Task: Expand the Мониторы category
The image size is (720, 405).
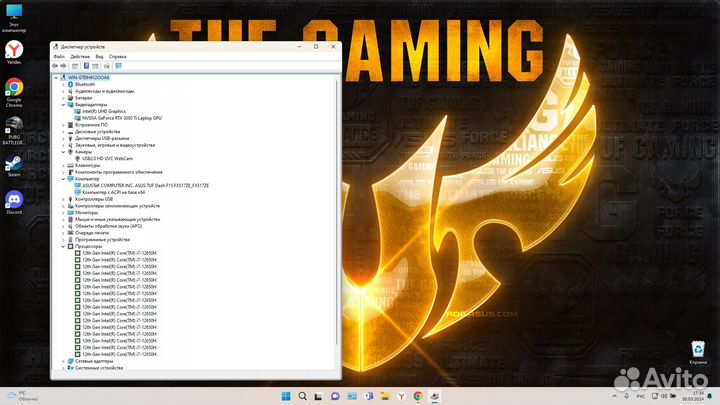Action: point(63,213)
